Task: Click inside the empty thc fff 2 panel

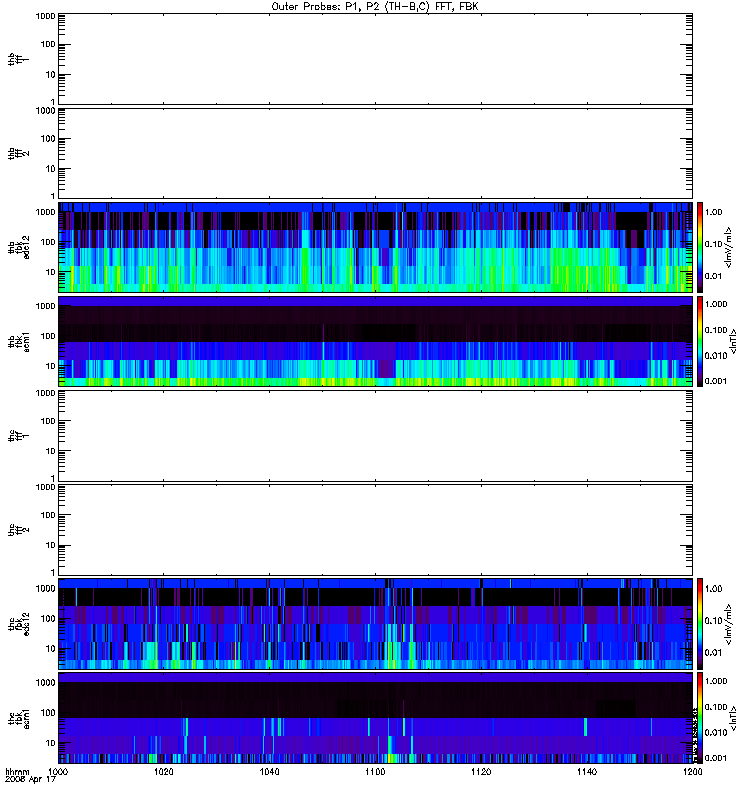Action: click(x=376, y=530)
